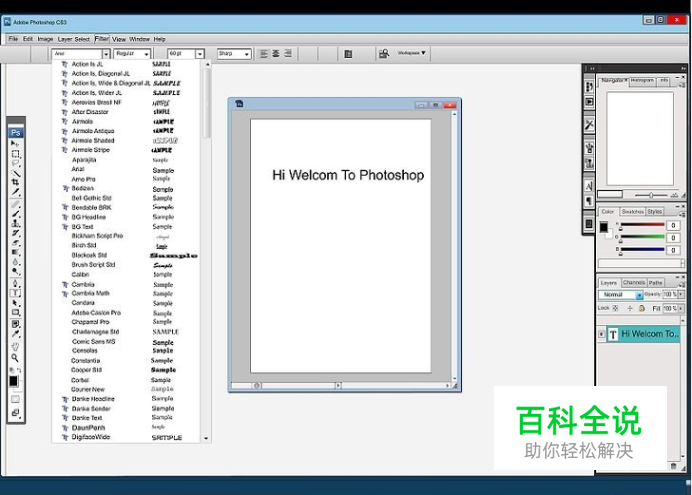Select the Eyedropper tool
Screen dimensions: 692x495
(x=15, y=334)
